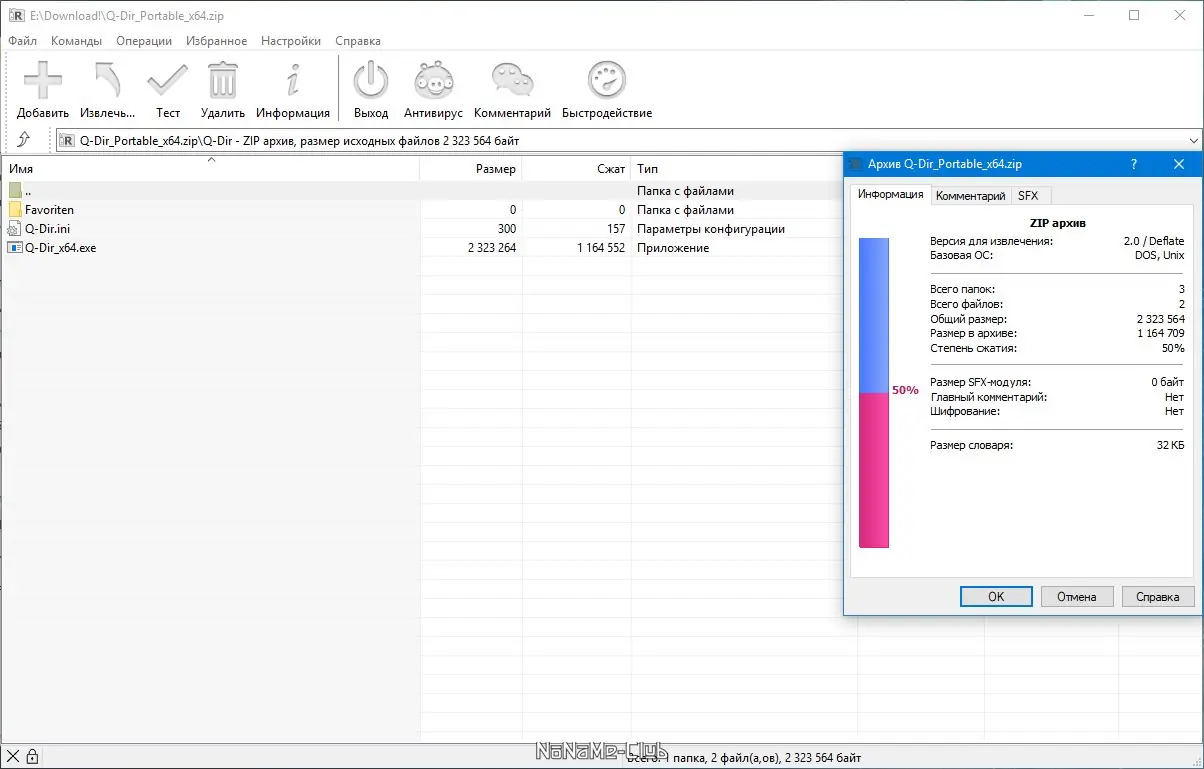Click the parent folder '..' icon

pos(15,191)
